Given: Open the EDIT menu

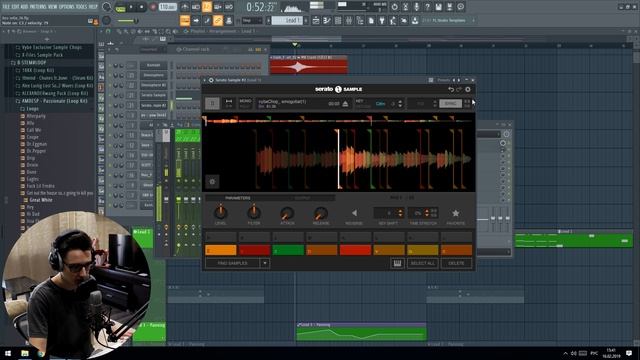Looking at the screenshot, I should 16,7.
